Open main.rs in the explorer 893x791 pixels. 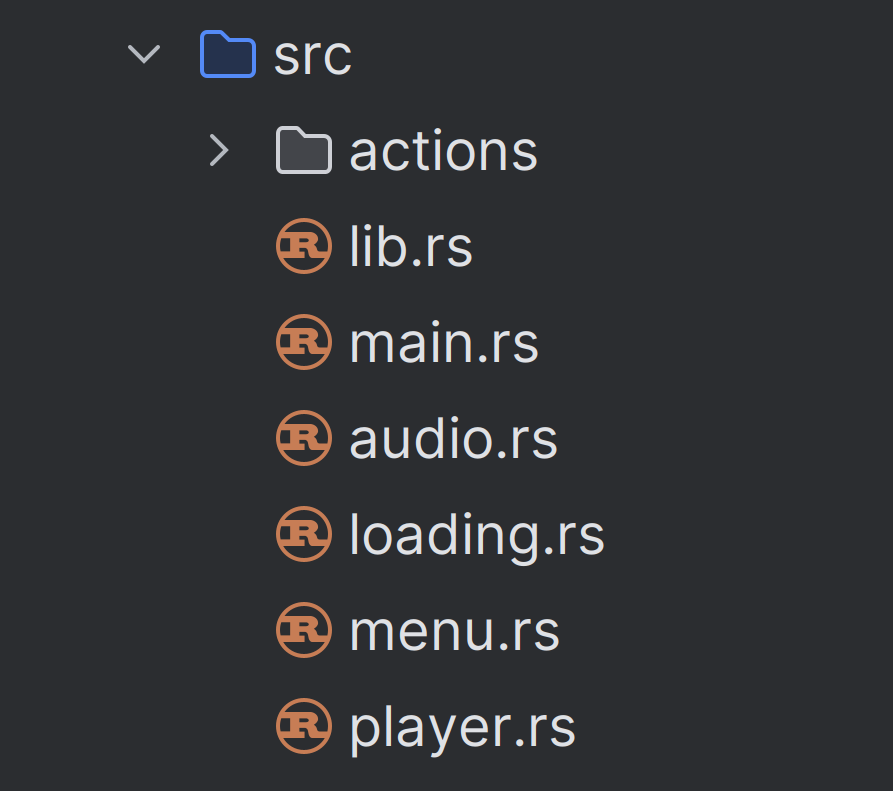tap(442, 342)
